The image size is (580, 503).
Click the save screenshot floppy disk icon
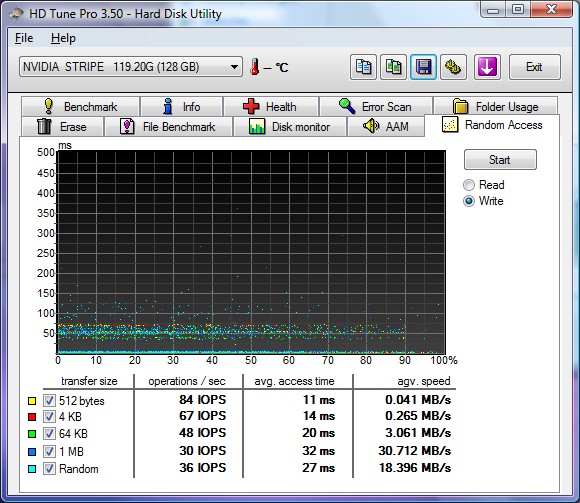(x=423, y=67)
